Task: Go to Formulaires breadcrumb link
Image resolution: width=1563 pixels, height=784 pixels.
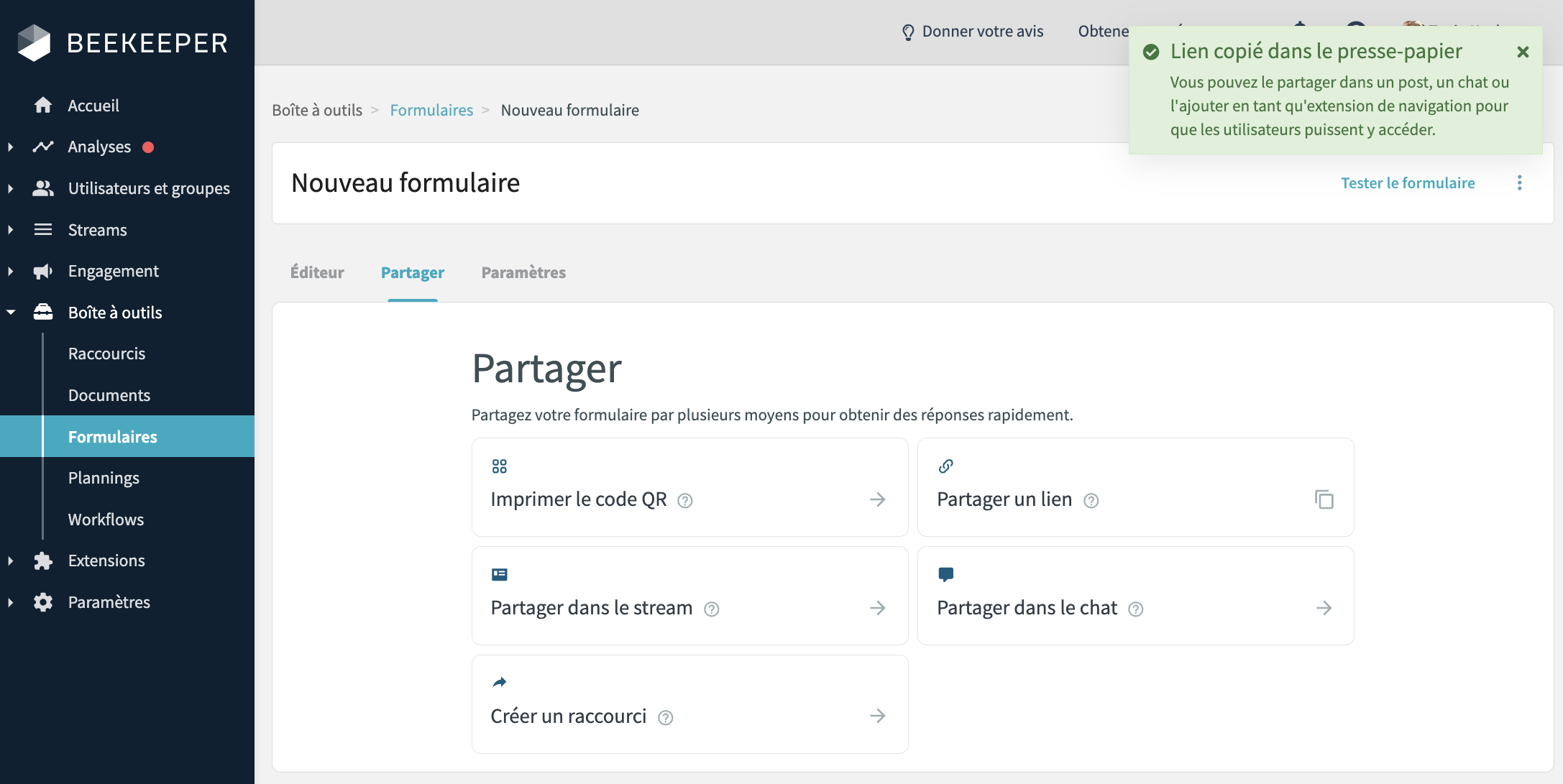Action: (431, 110)
